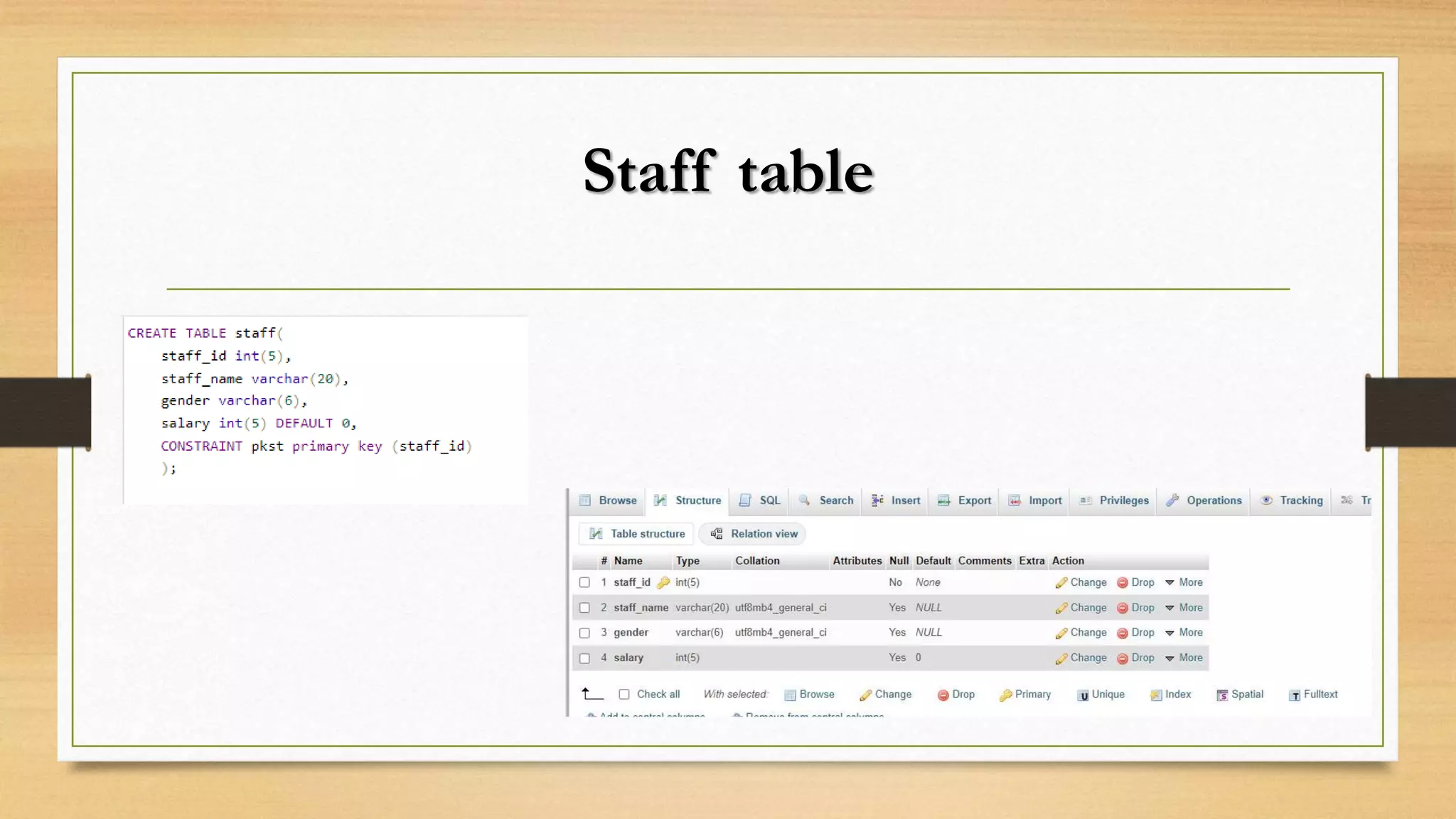Click Drop icon in With selected bar
Screen dimensions: 1456x819
click(943, 695)
